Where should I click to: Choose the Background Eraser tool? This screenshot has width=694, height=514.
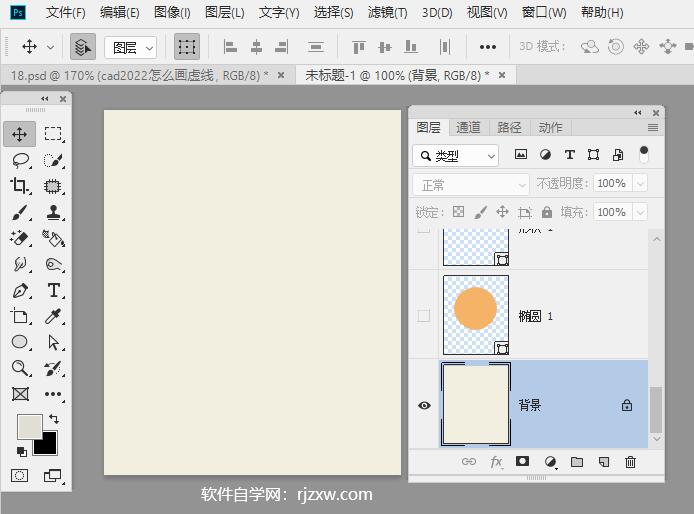19,238
